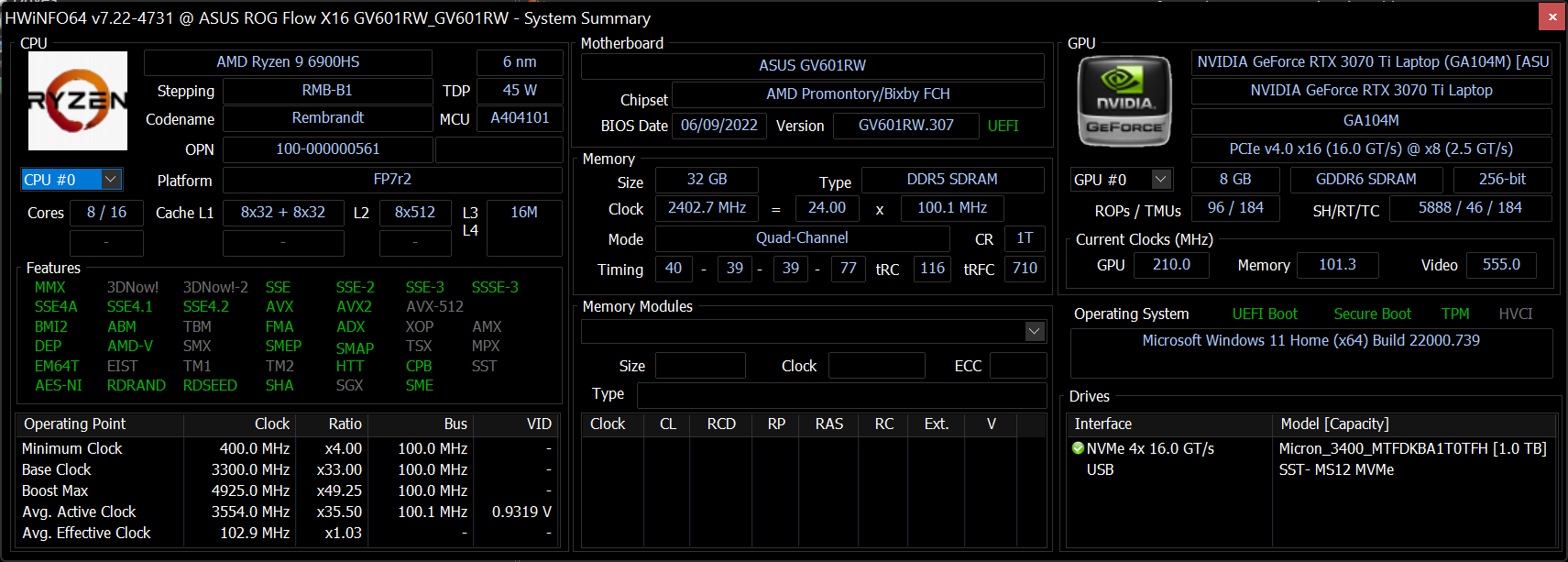
Task: Click the Operating Point column header
Action: (x=100, y=424)
